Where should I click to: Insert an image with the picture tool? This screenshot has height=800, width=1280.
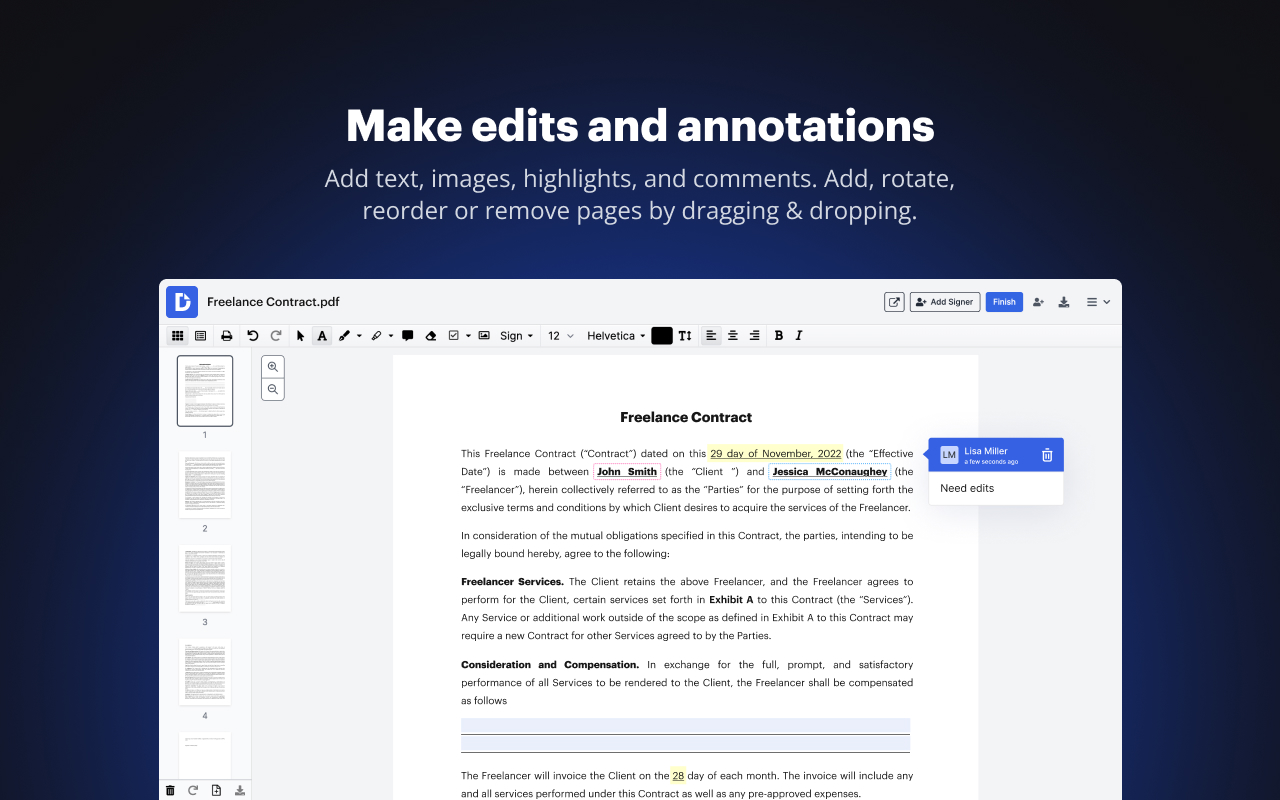[484, 336]
